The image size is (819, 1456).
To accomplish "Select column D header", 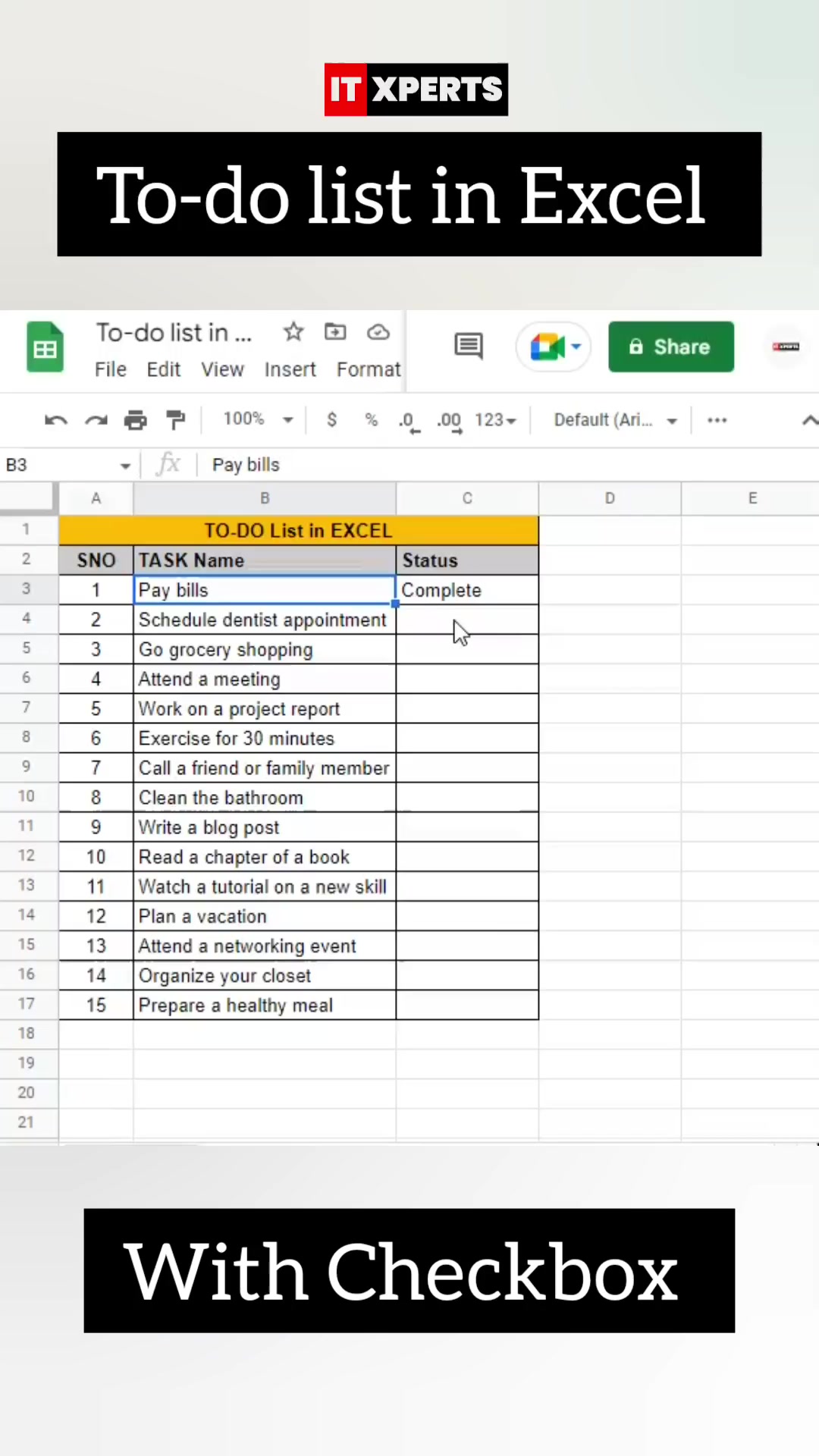I will (610, 498).
